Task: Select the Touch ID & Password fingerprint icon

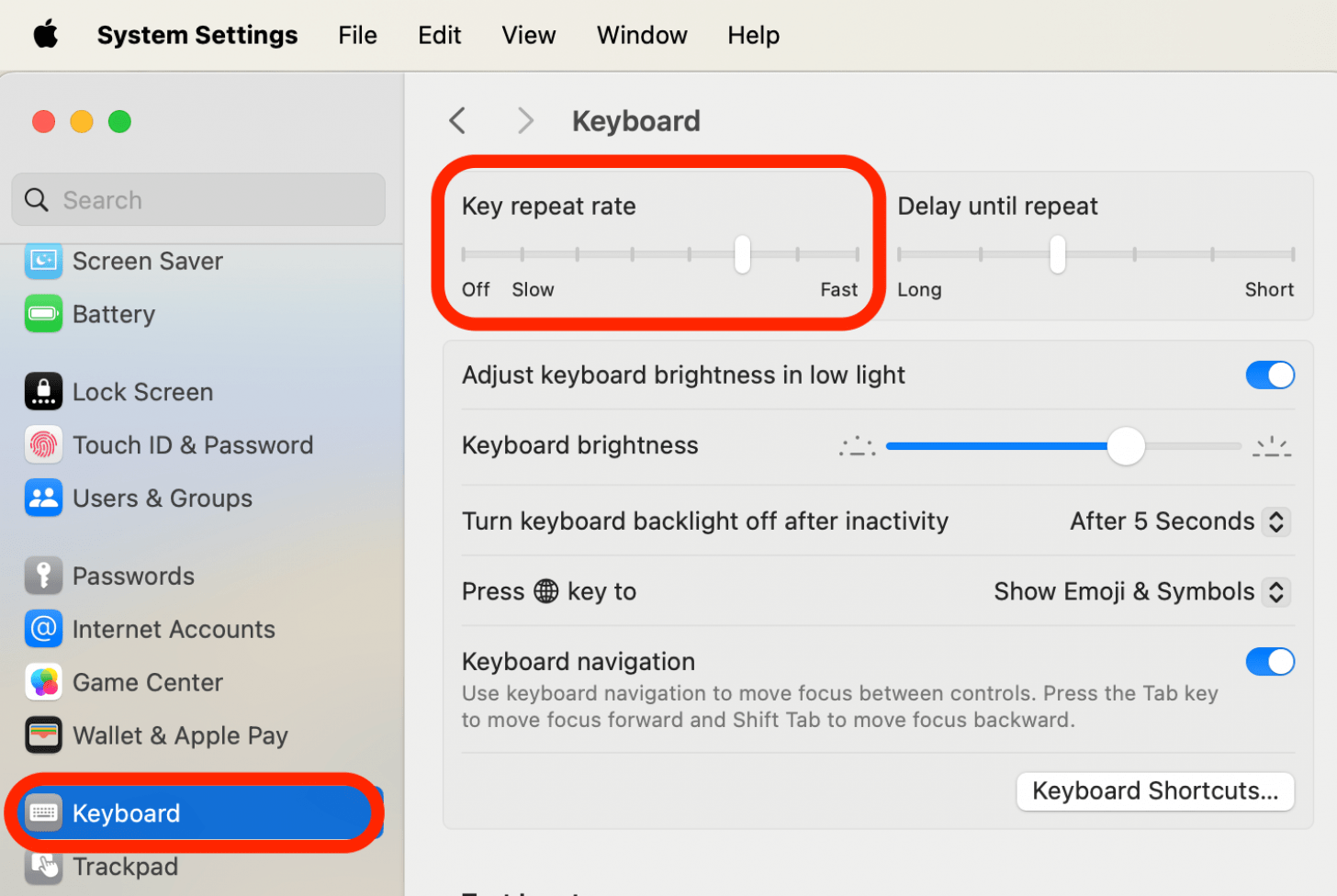Action: 43,444
